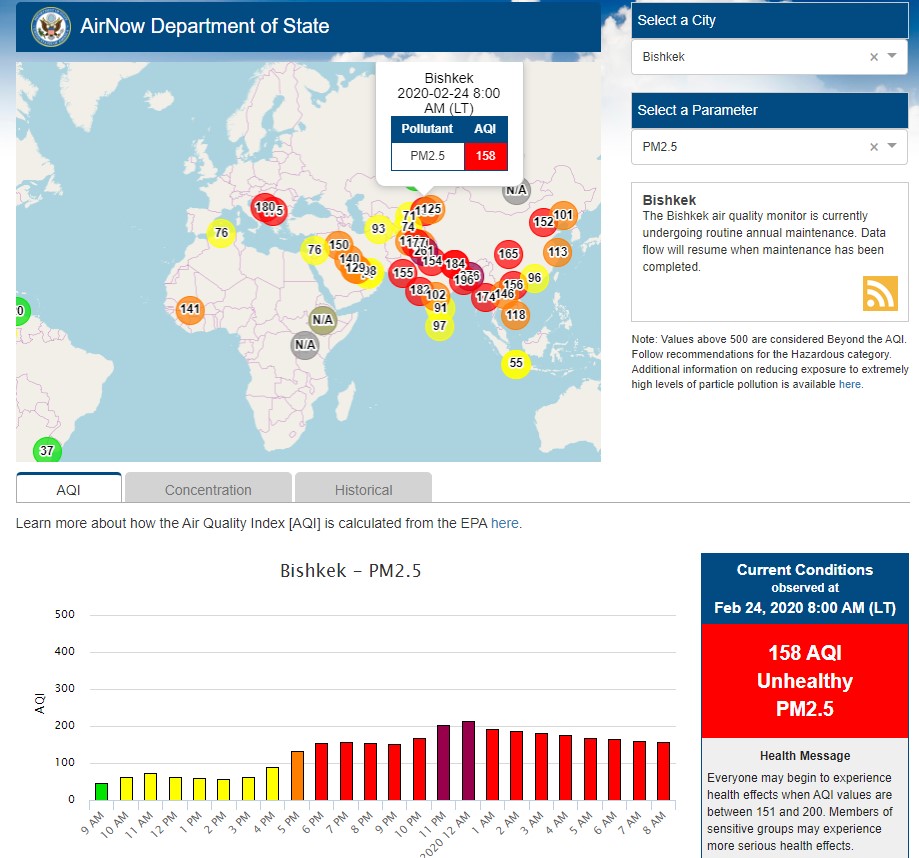Click the Department of State seal logo
The height and width of the screenshot is (858, 919).
tap(50, 27)
